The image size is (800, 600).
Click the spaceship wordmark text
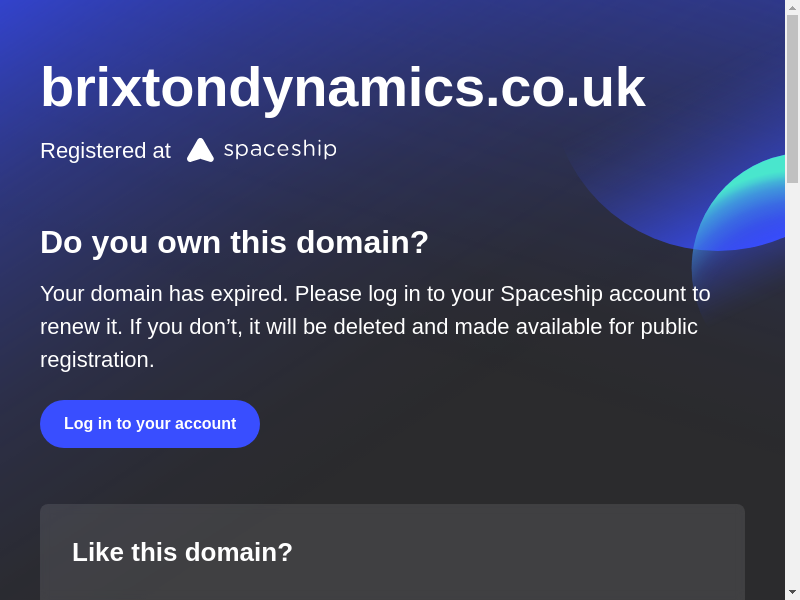pos(280,149)
